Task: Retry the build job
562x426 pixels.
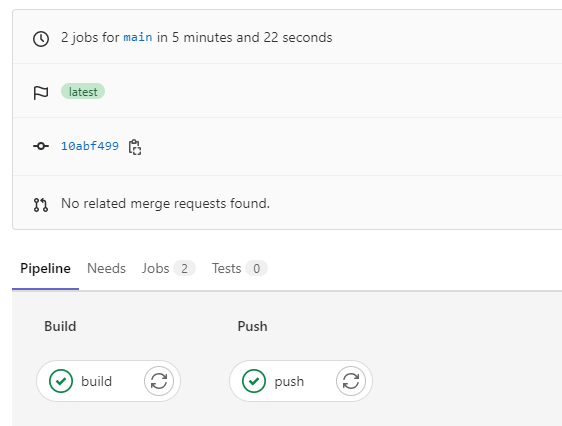Action: [x=159, y=381]
